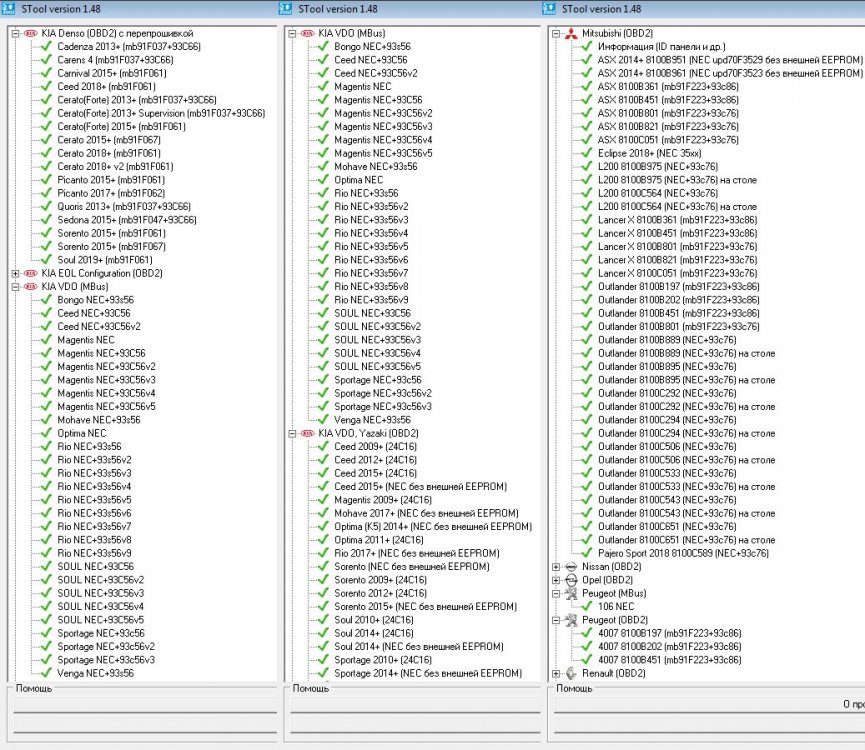This screenshot has height=750, width=865.
Task: Click the green check beside Mohave 2017+
Action: click(x=324, y=513)
